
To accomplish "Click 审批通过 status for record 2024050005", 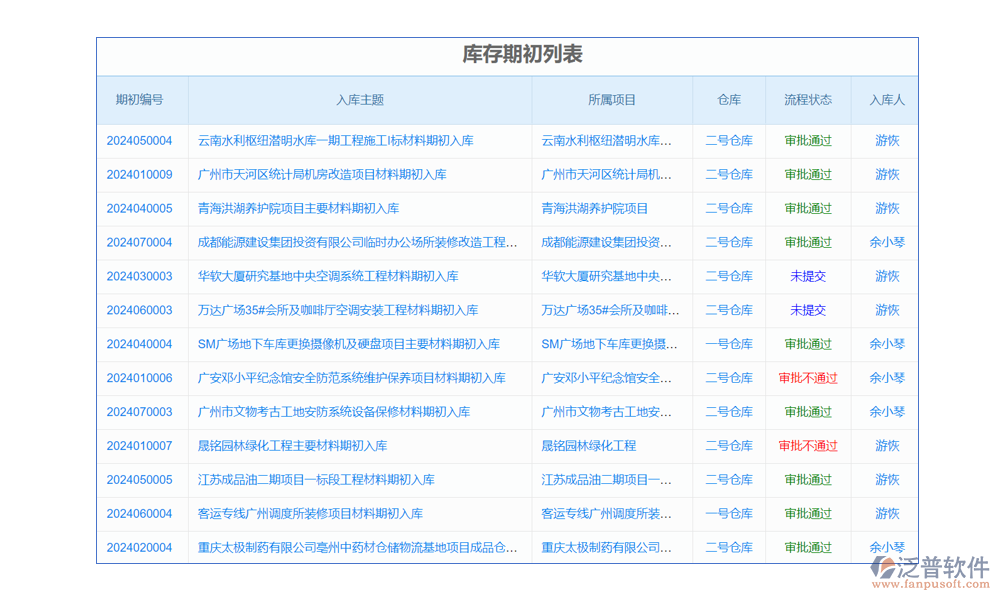I will pyautogui.click(x=808, y=480).
